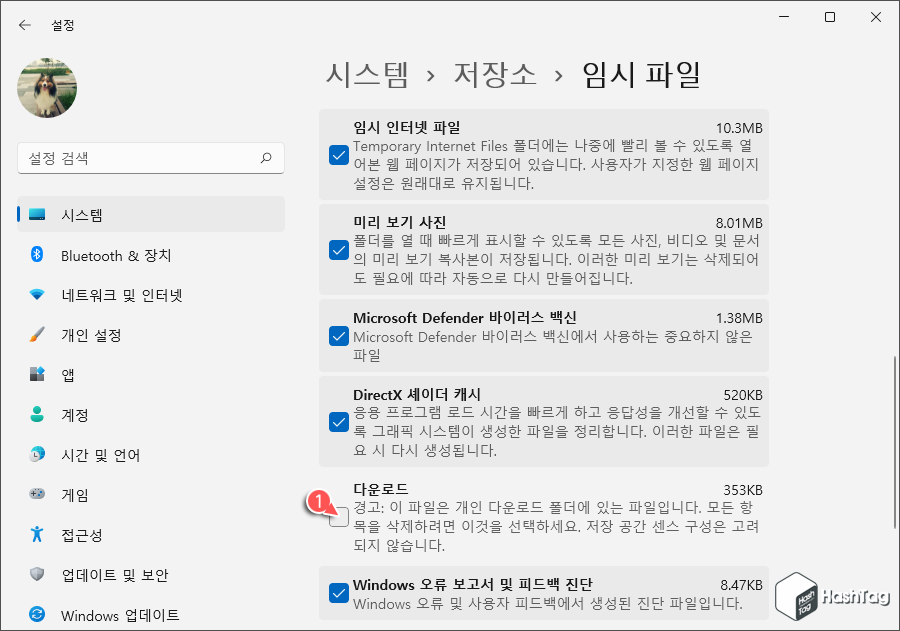The width and height of the screenshot is (900, 631).
Task: Go to the 앱 settings section
Action: tap(70, 375)
